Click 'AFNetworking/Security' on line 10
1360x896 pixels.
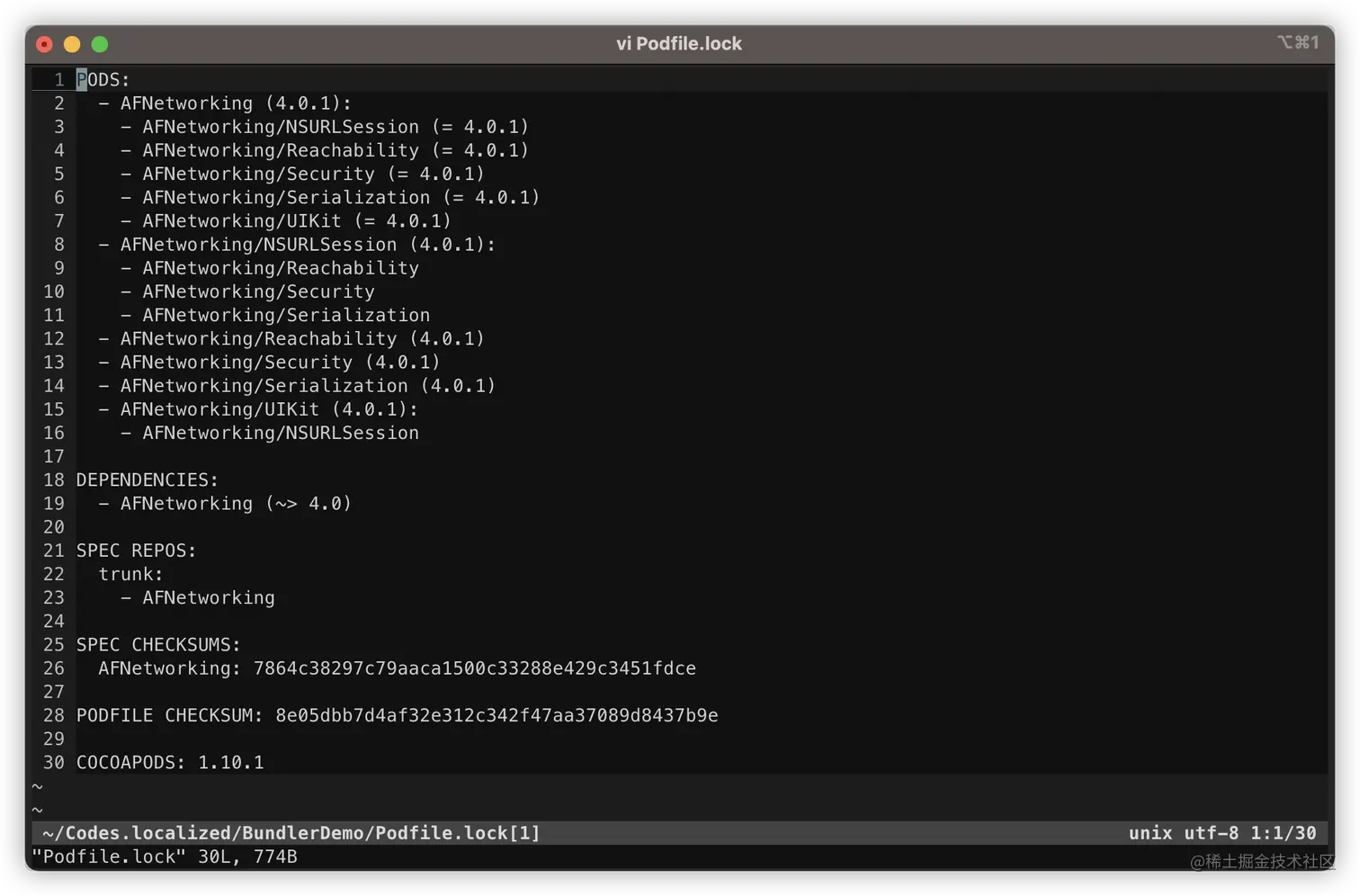(258, 291)
